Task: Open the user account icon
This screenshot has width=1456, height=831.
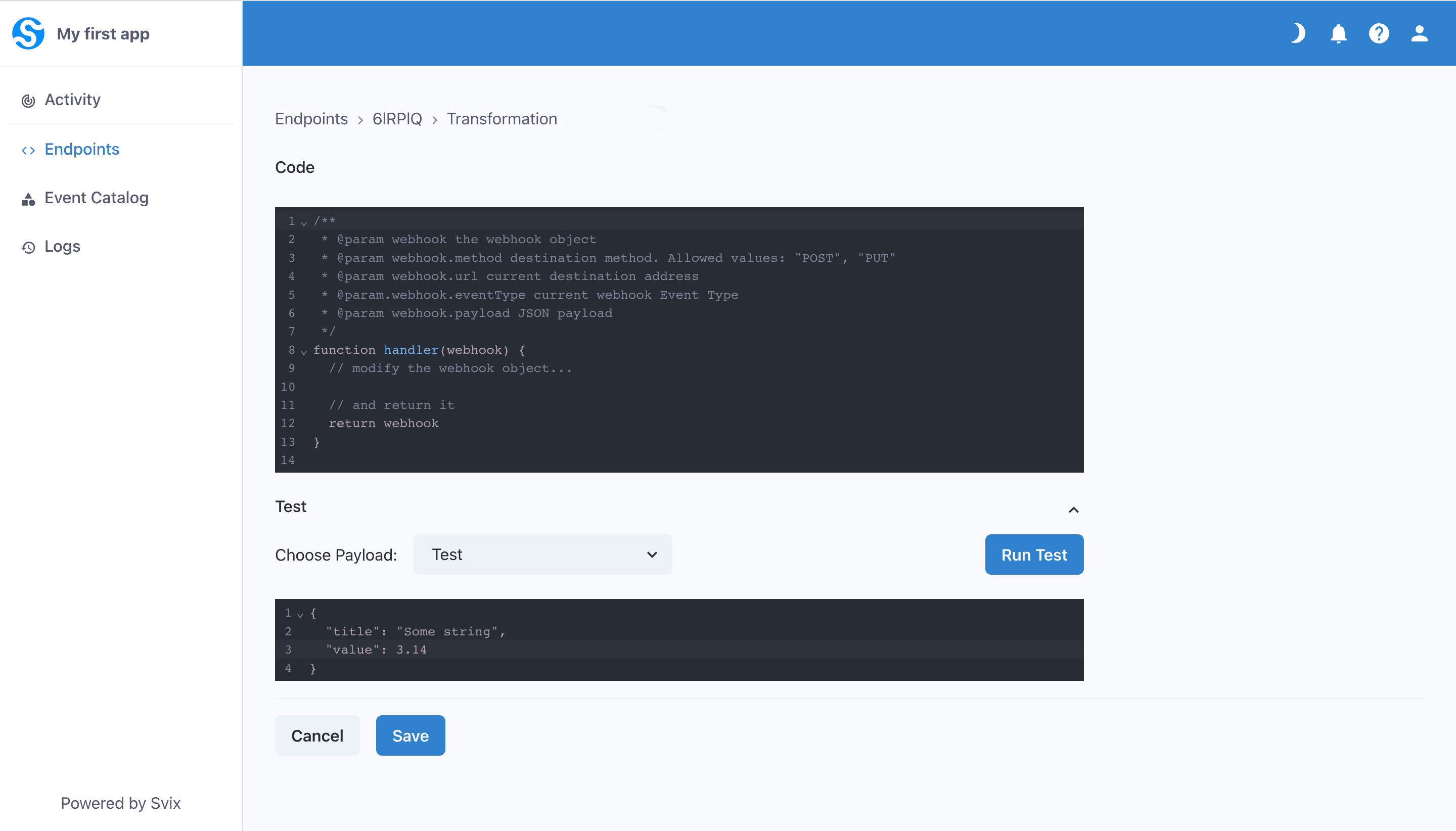Action: 1420,33
